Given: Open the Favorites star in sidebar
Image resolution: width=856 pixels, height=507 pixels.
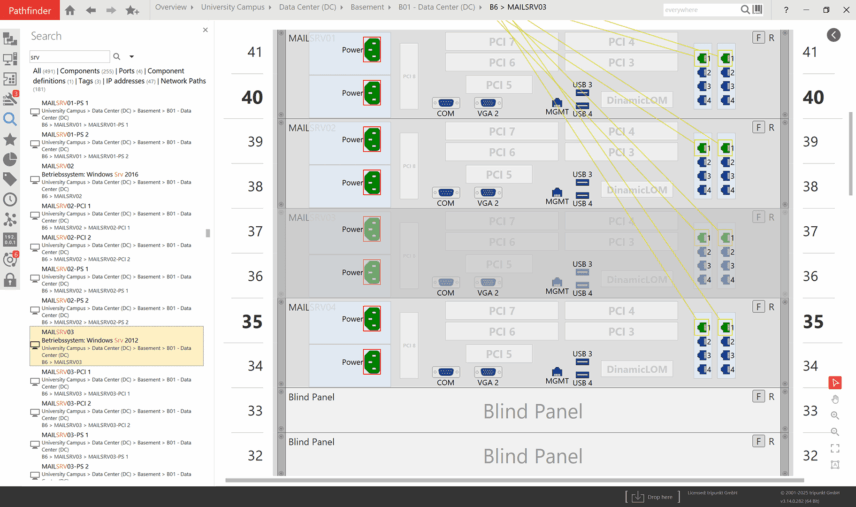Looking at the screenshot, I should [10, 139].
